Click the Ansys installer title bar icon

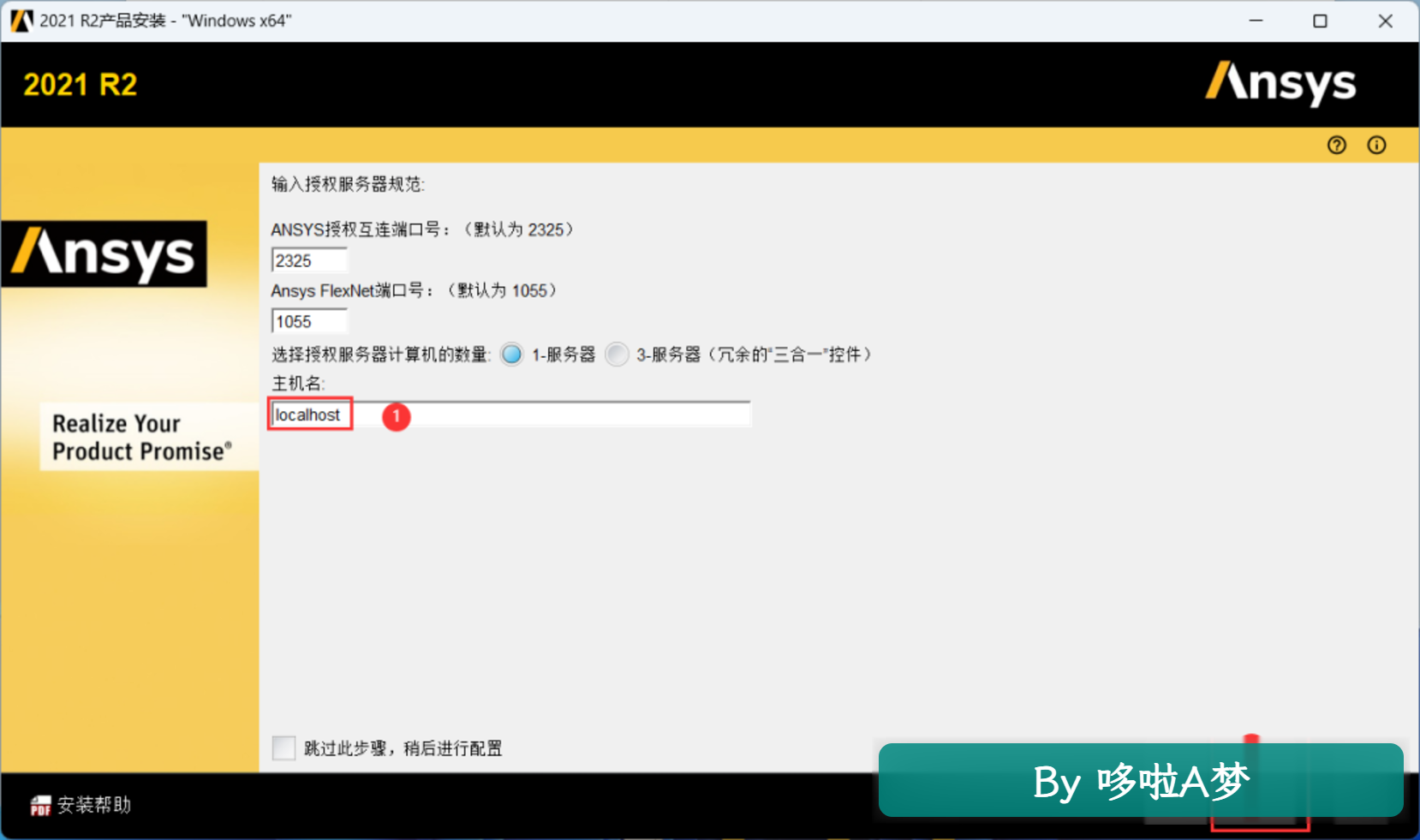[21, 21]
